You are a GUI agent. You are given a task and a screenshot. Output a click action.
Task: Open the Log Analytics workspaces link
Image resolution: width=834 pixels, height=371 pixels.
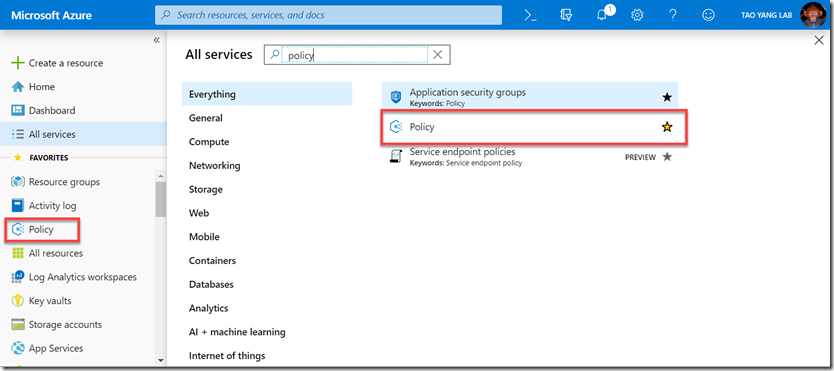pos(82,277)
